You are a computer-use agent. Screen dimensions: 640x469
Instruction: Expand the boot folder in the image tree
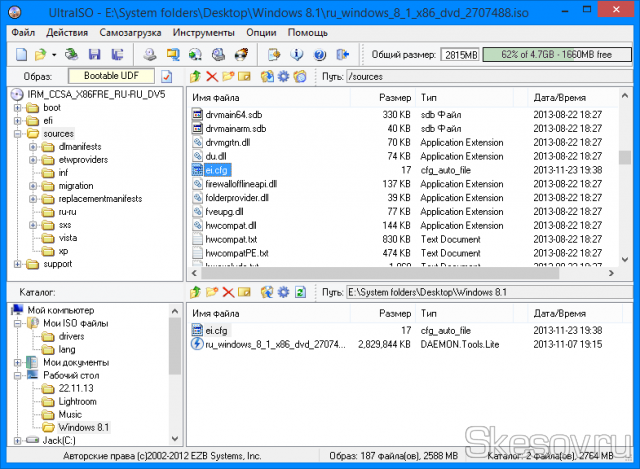pyautogui.click(x=18, y=107)
